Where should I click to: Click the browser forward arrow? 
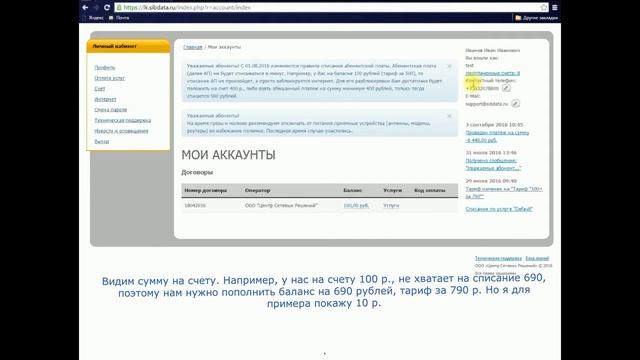[x=96, y=7]
